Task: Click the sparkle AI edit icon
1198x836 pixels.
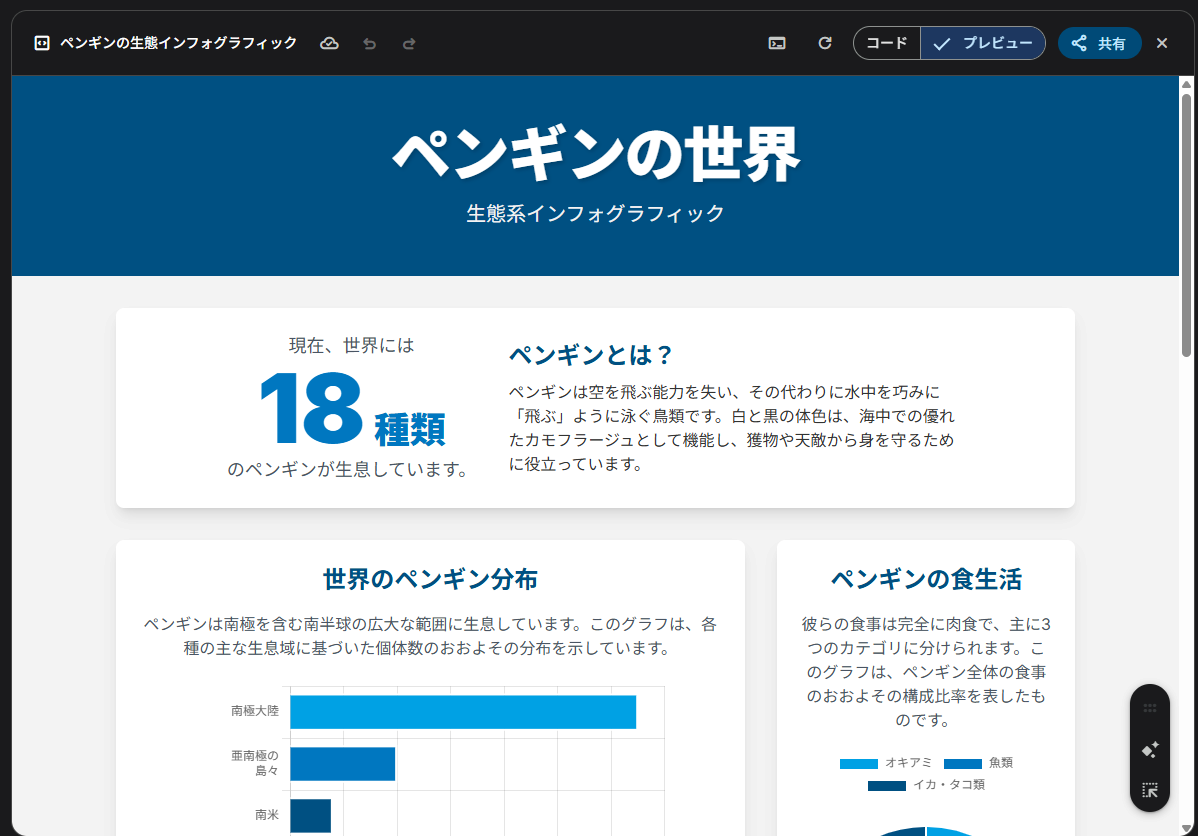Action: click(x=1149, y=749)
